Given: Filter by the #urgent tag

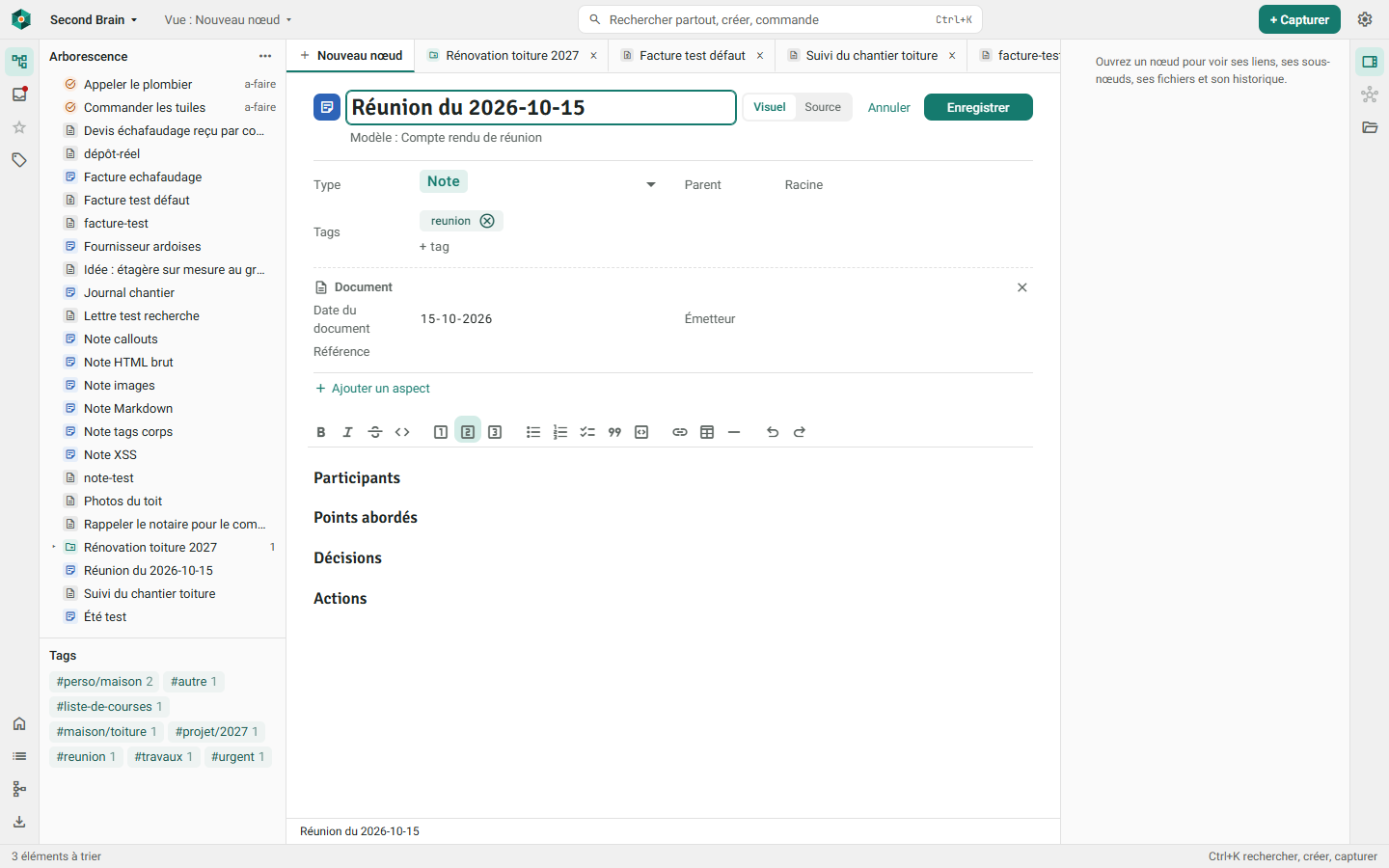Looking at the screenshot, I should (x=238, y=757).
